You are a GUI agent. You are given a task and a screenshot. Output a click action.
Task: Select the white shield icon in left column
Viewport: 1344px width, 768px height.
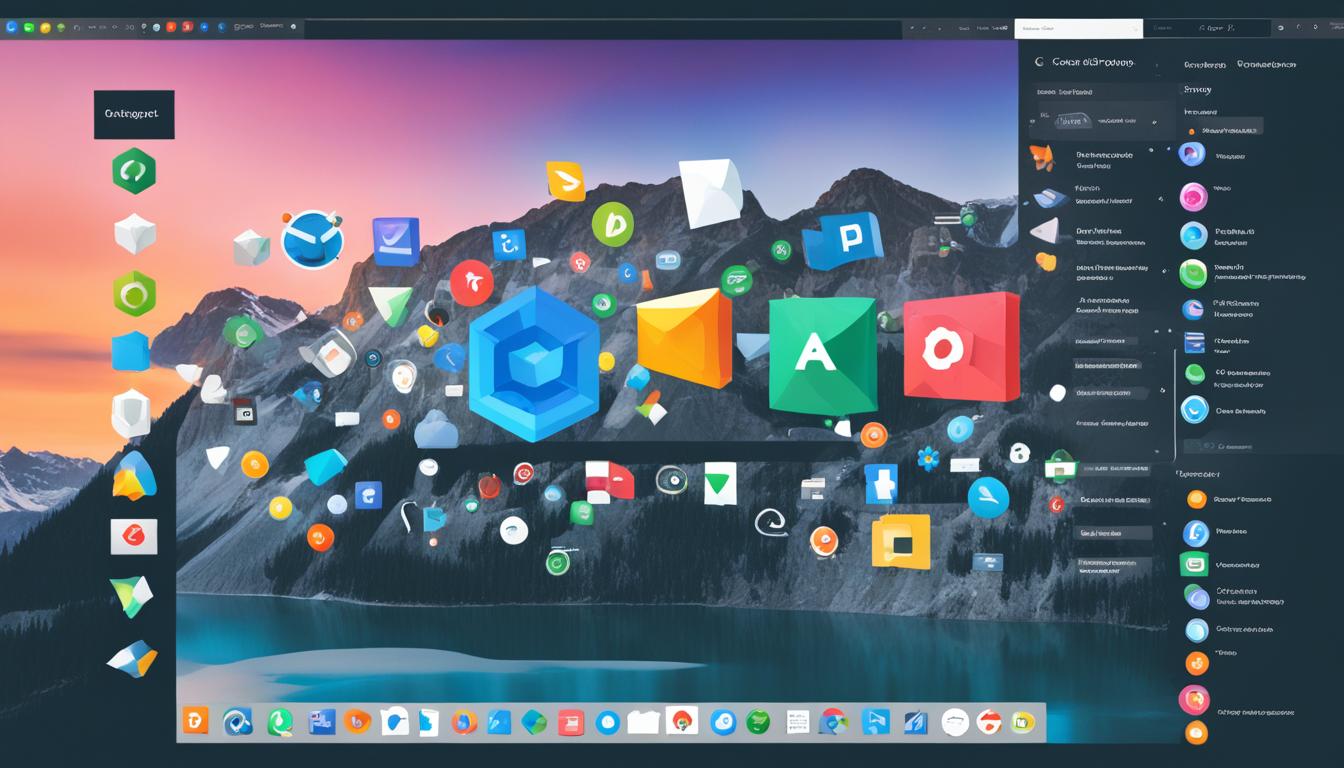(x=131, y=413)
